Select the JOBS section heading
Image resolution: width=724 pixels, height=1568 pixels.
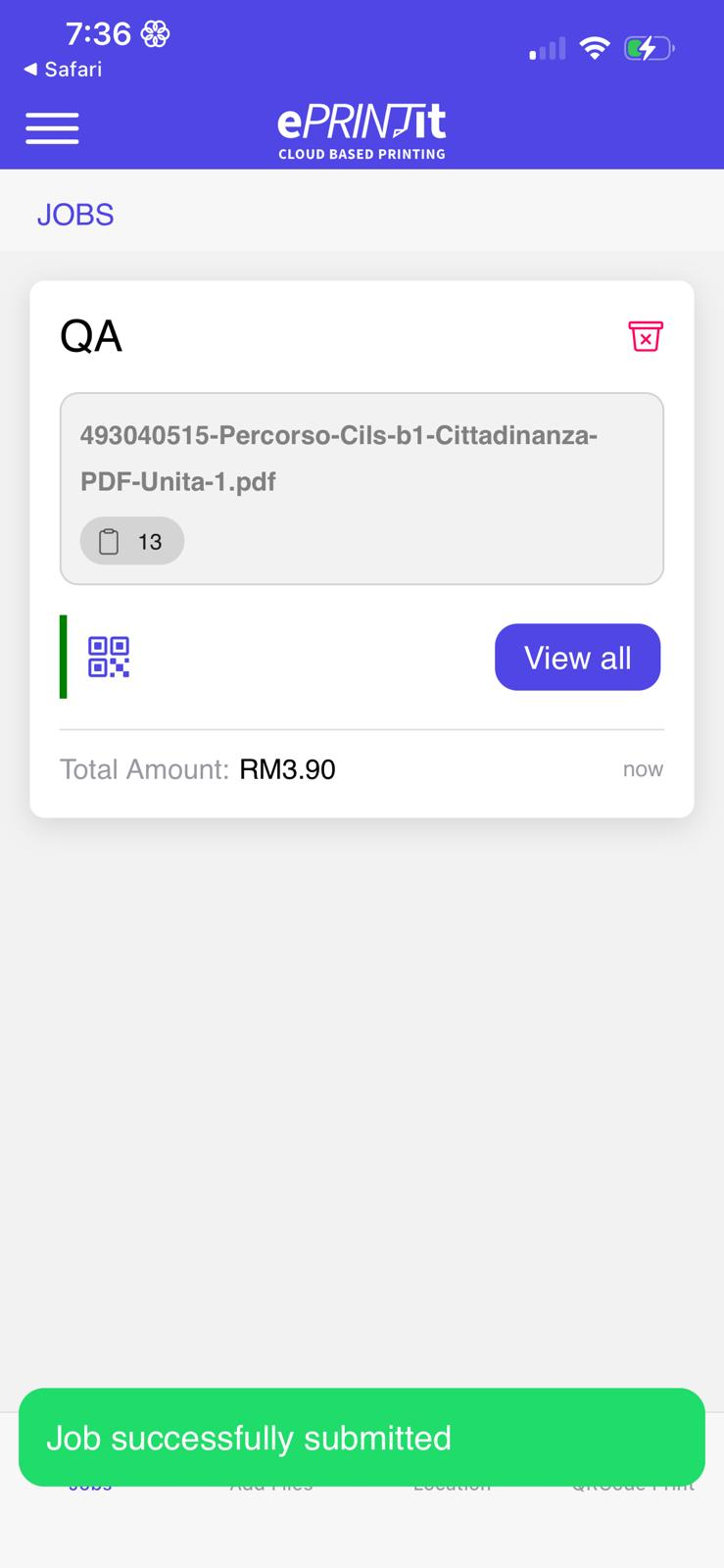[x=75, y=215]
